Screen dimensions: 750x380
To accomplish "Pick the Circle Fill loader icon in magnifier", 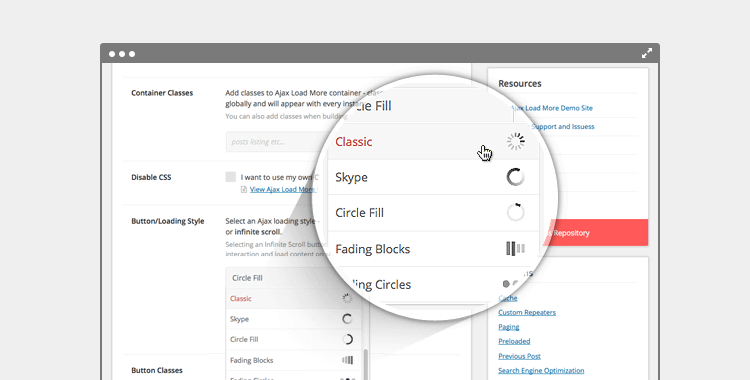I will (516, 212).
